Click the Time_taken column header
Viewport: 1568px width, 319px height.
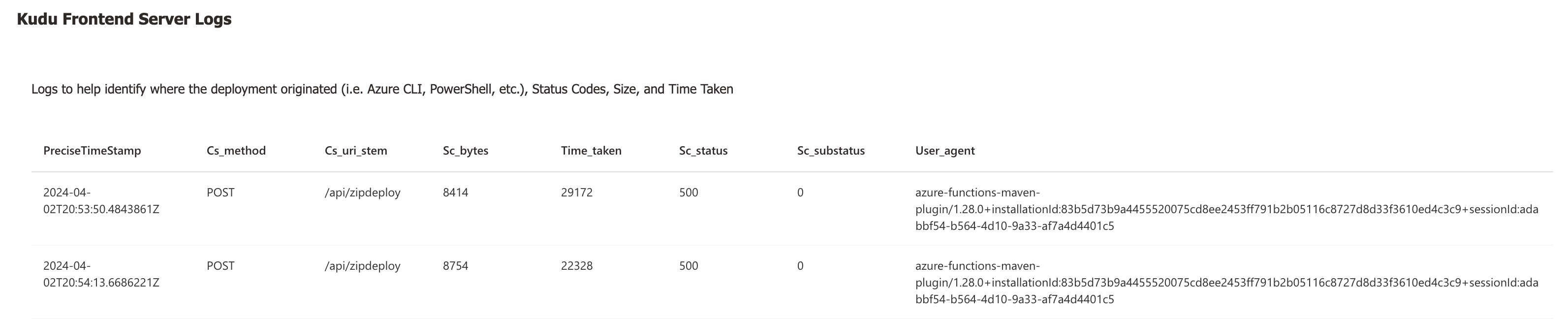[591, 150]
